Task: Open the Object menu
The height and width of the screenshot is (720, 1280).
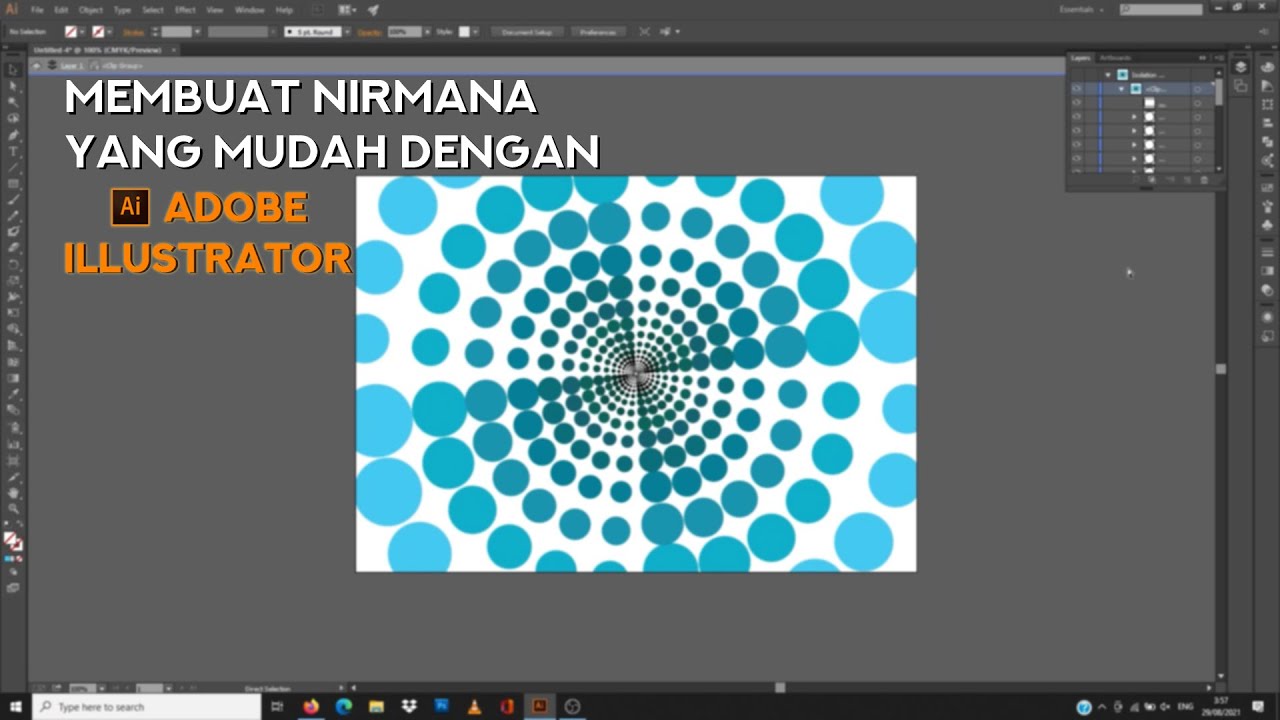Action: pos(91,10)
